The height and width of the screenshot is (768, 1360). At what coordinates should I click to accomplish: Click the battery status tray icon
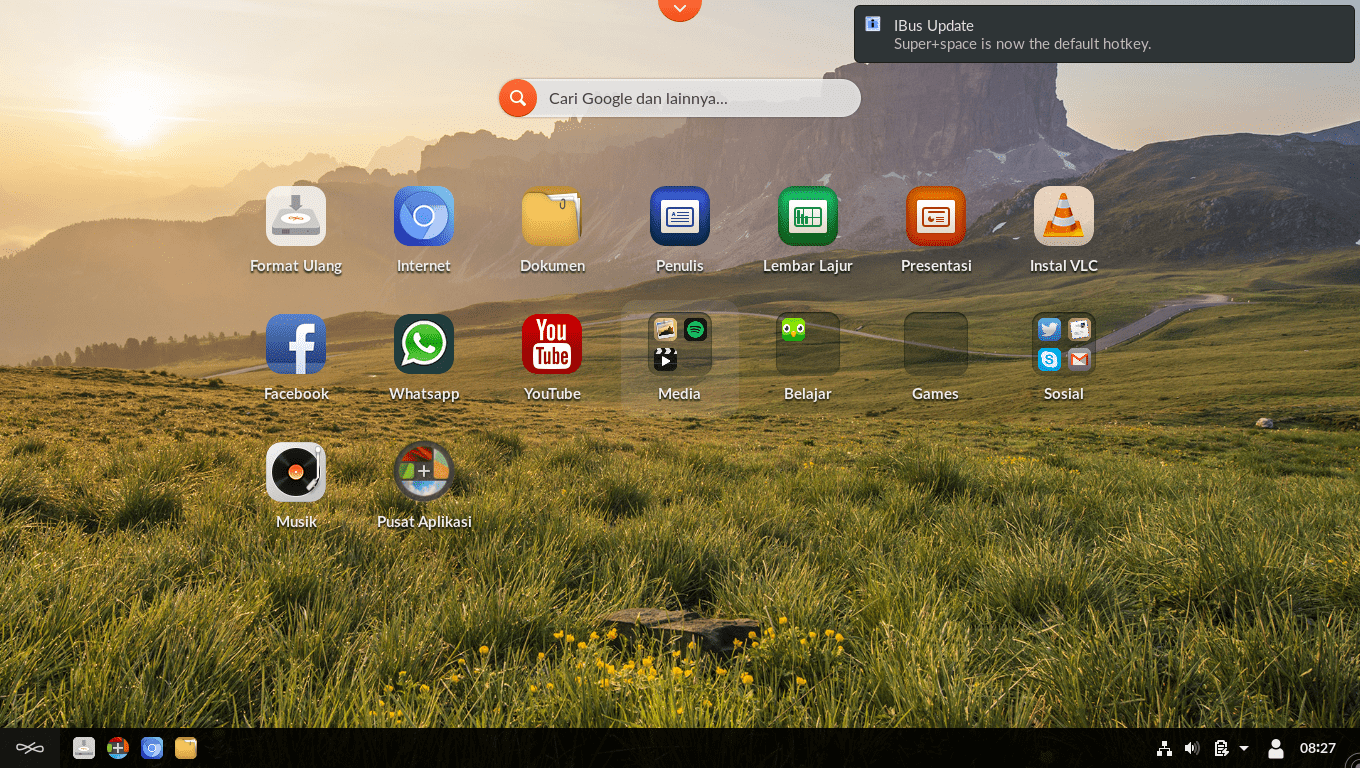tap(1221, 748)
